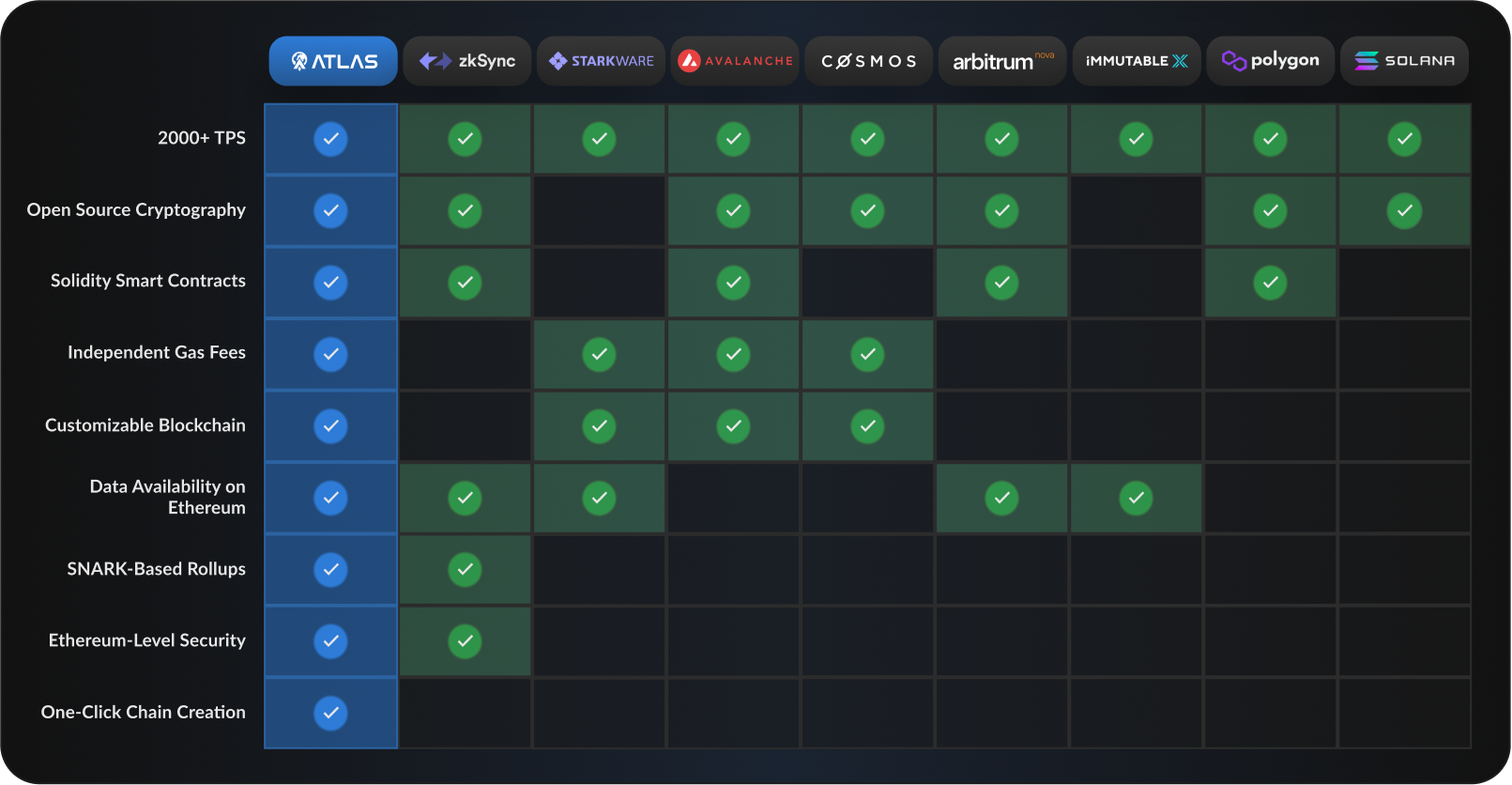Click Arbitrum checkmark for 2000+ TPS
This screenshot has width=1512, height=785.
pyautogui.click(x=1001, y=139)
